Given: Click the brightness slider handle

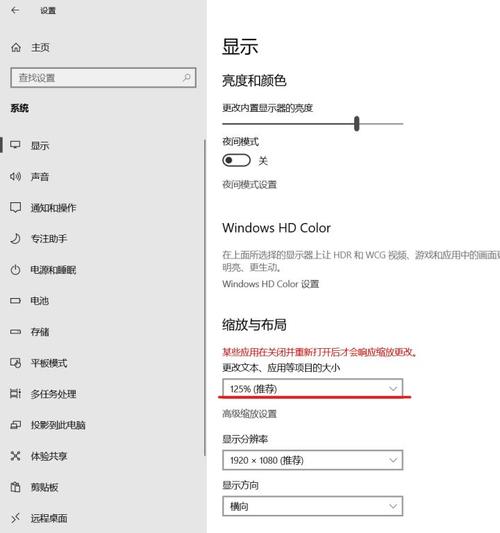Looking at the screenshot, I should (x=357, y=123).
